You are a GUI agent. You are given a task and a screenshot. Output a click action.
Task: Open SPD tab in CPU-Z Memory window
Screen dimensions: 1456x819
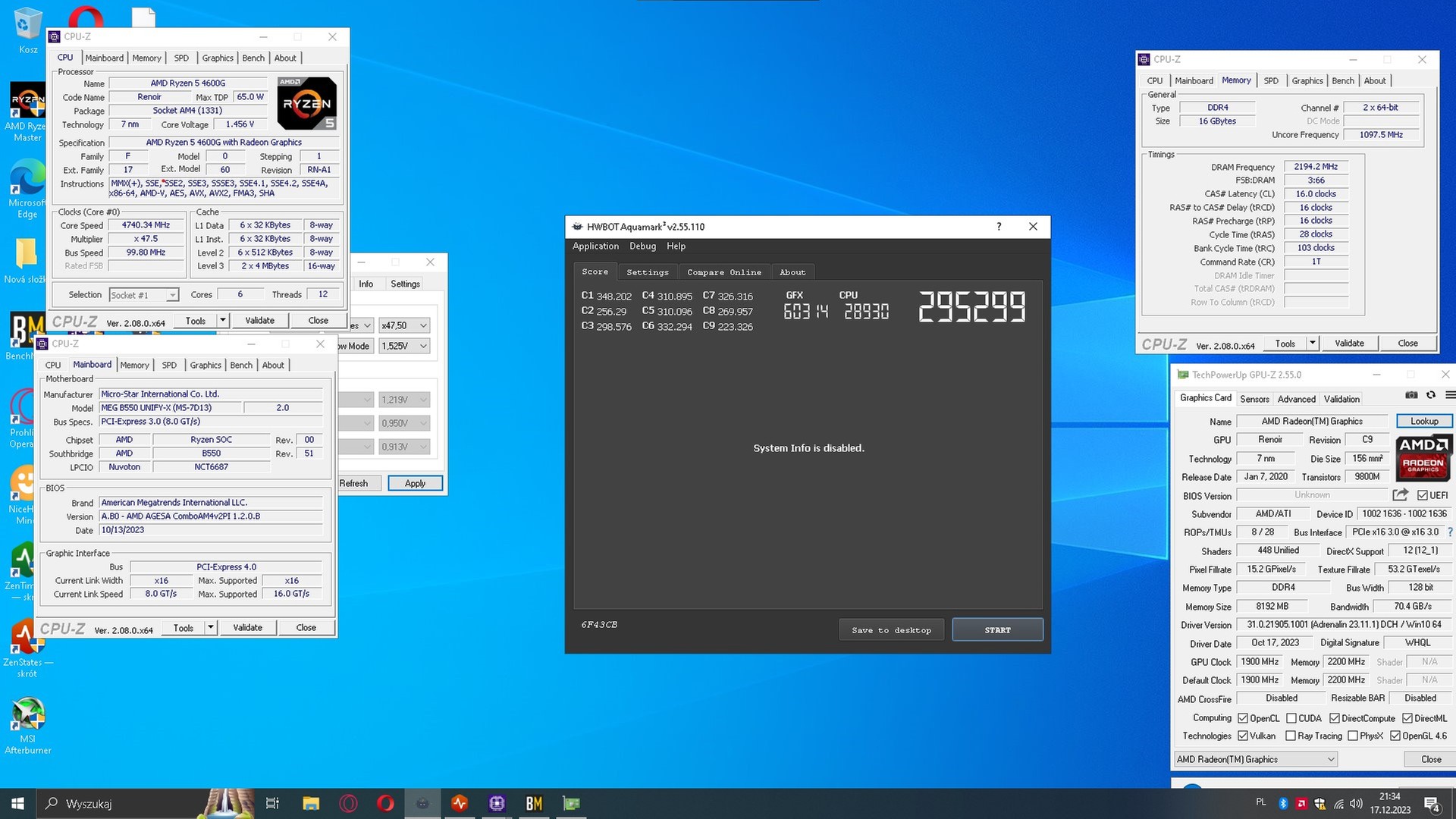tap(1271, 80)
